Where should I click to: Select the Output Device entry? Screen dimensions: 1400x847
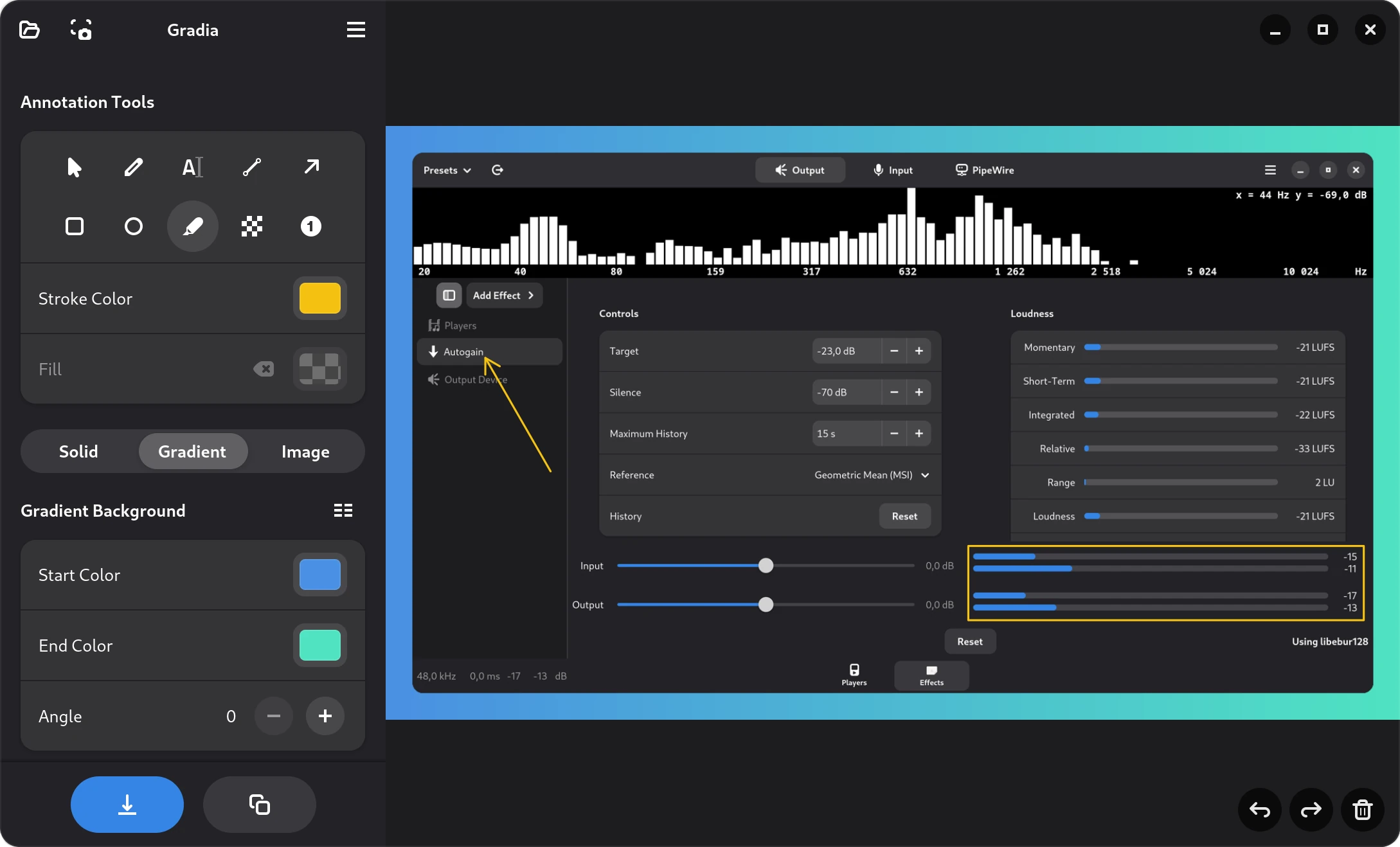468,380
